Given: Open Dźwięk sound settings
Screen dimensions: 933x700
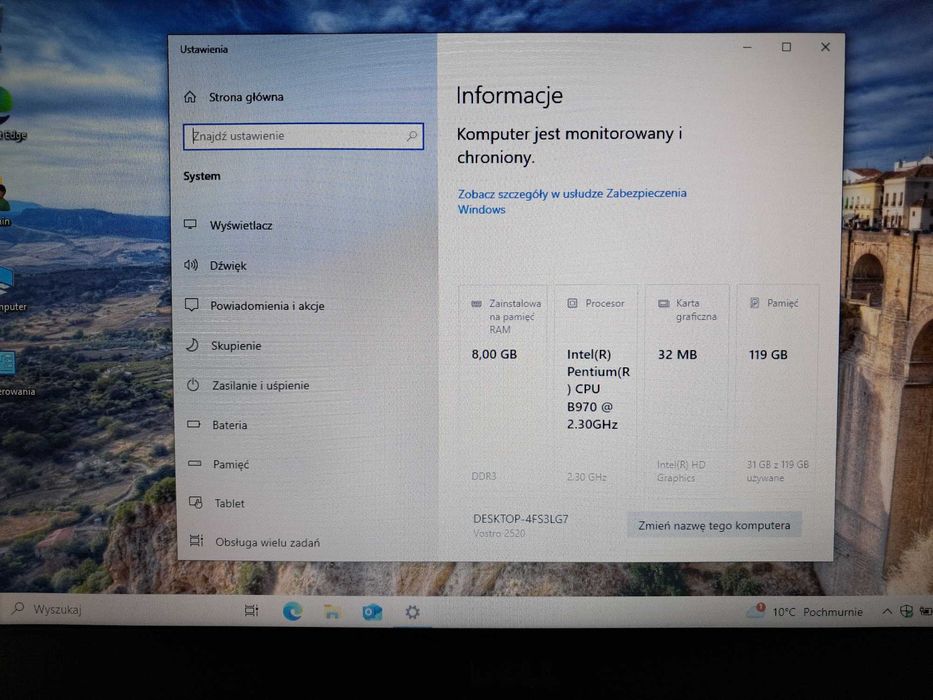Looking at the screenshot, I should [x=215, y=265].
